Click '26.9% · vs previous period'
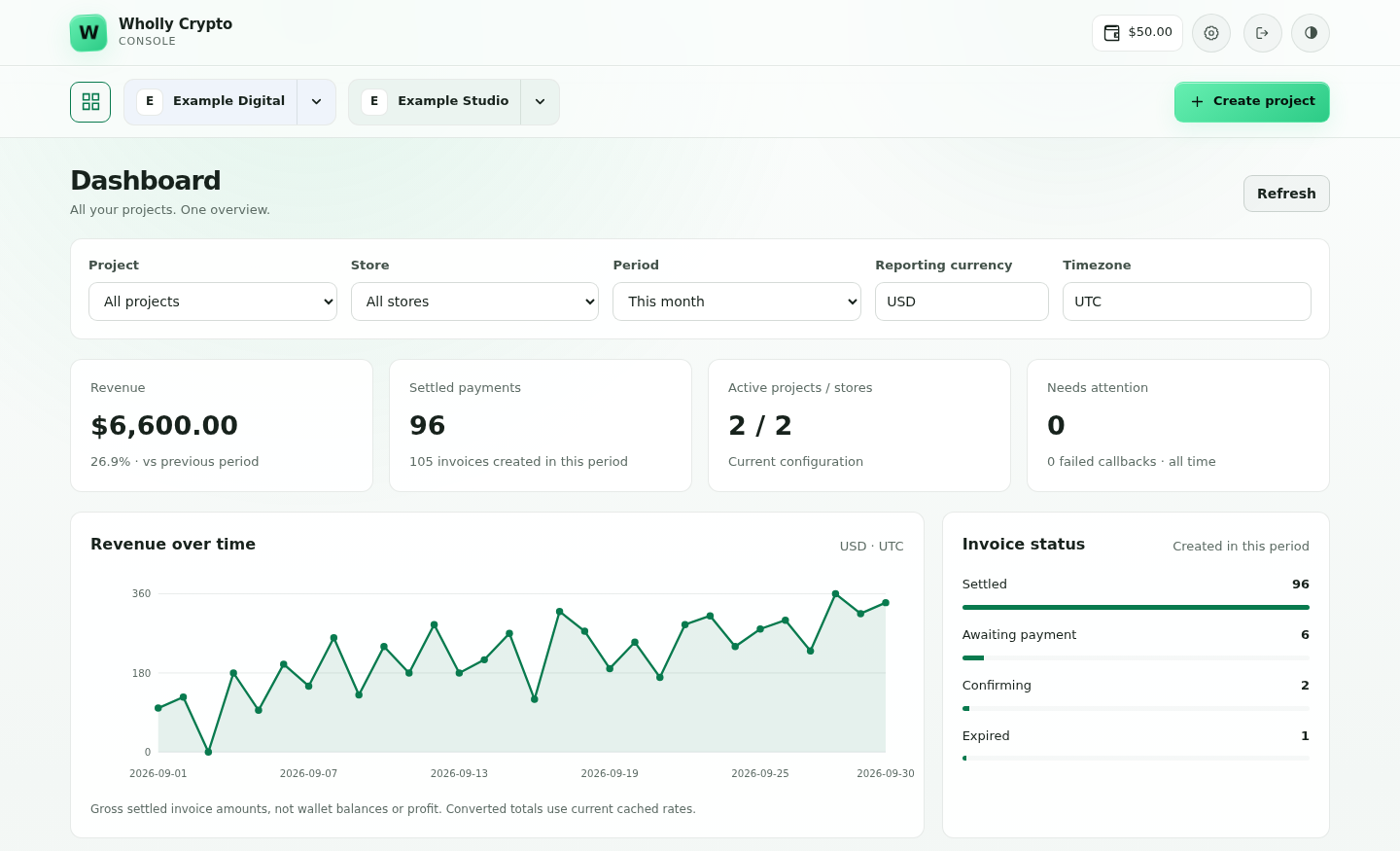The image size is (1400, 851). pos(175,462)
